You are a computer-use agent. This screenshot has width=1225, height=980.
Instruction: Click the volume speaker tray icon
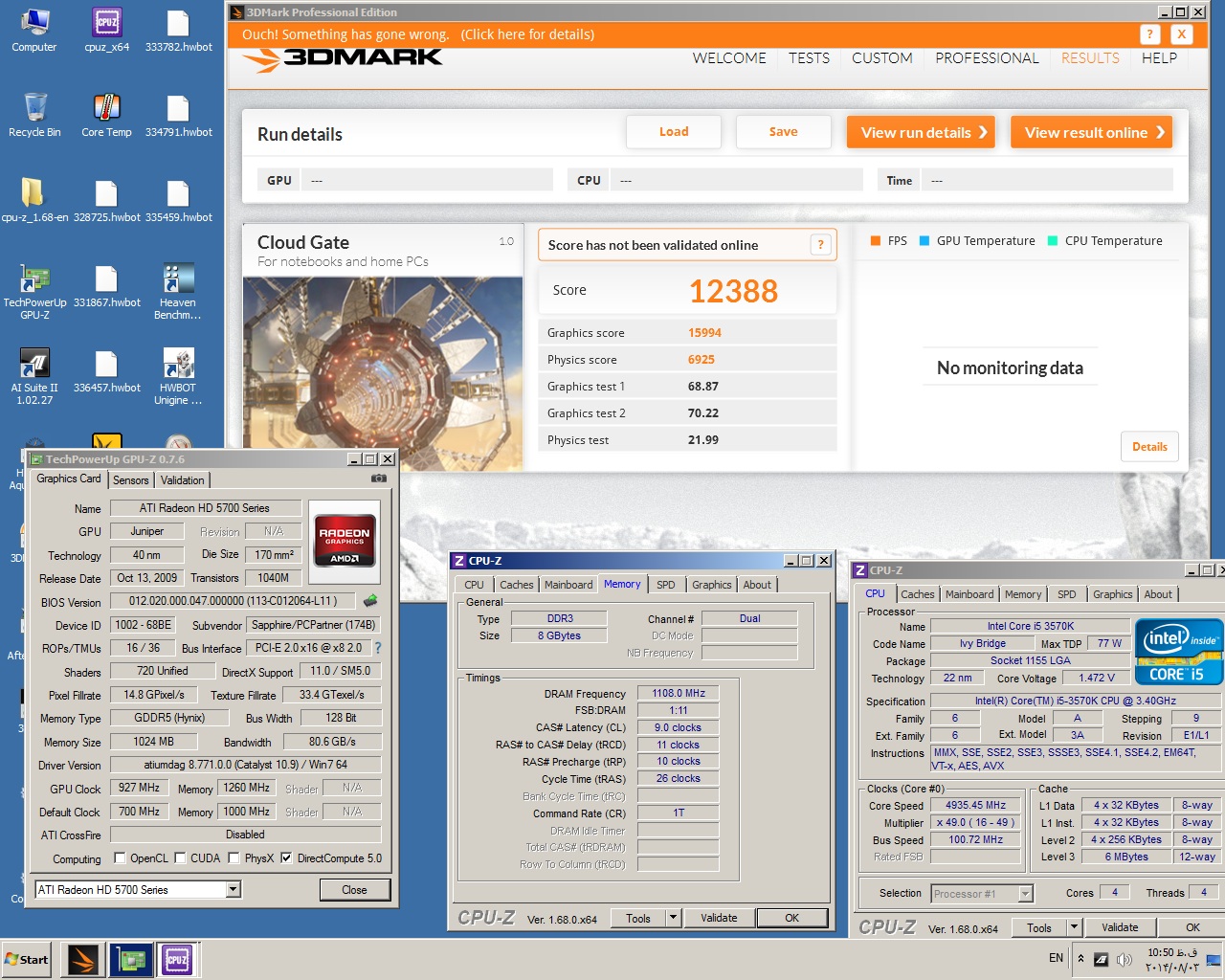point(1125,959)
